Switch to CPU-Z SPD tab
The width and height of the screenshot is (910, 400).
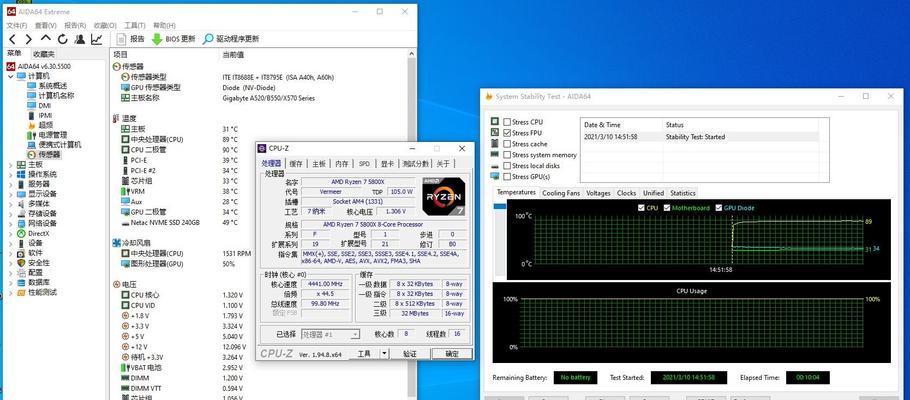pyautogui.click(x=364, y=164)
